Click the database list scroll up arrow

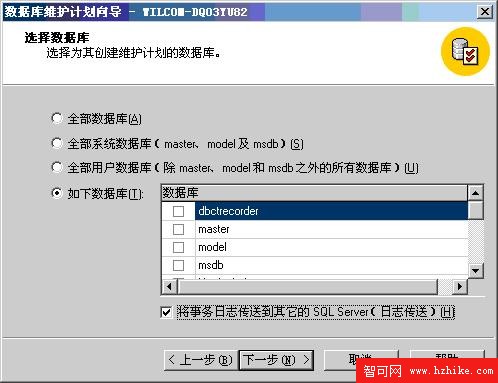pyautogui.click(x=476, y=193)
